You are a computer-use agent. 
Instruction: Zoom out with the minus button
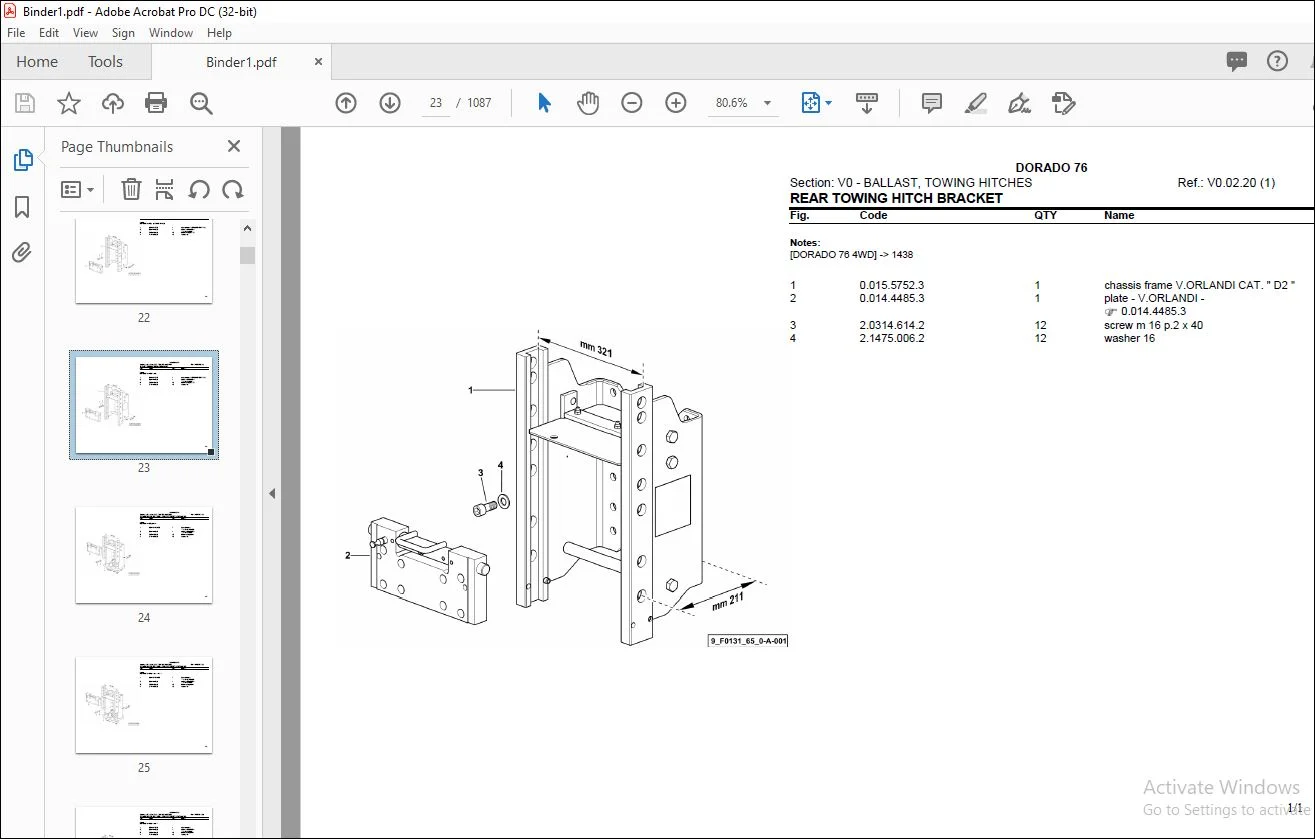coord(632,103)
